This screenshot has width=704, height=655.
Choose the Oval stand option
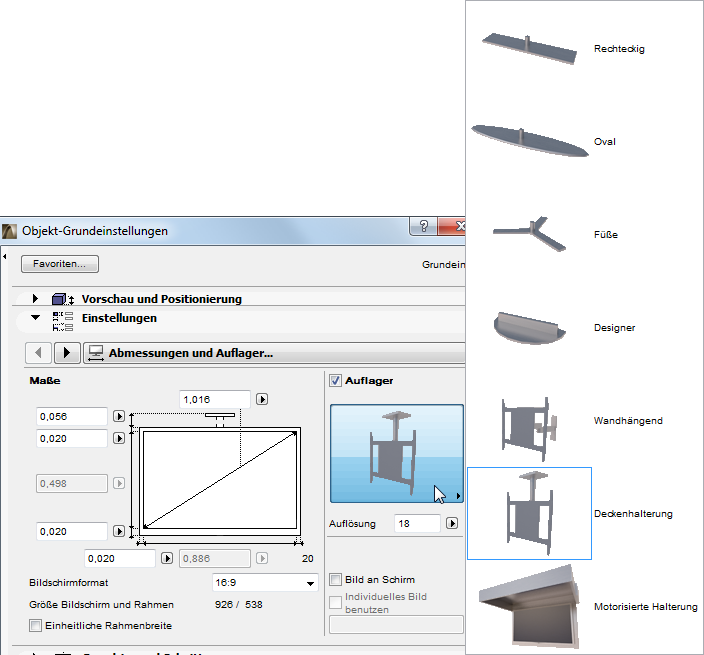pyautogui.click(x=529, y=141)
